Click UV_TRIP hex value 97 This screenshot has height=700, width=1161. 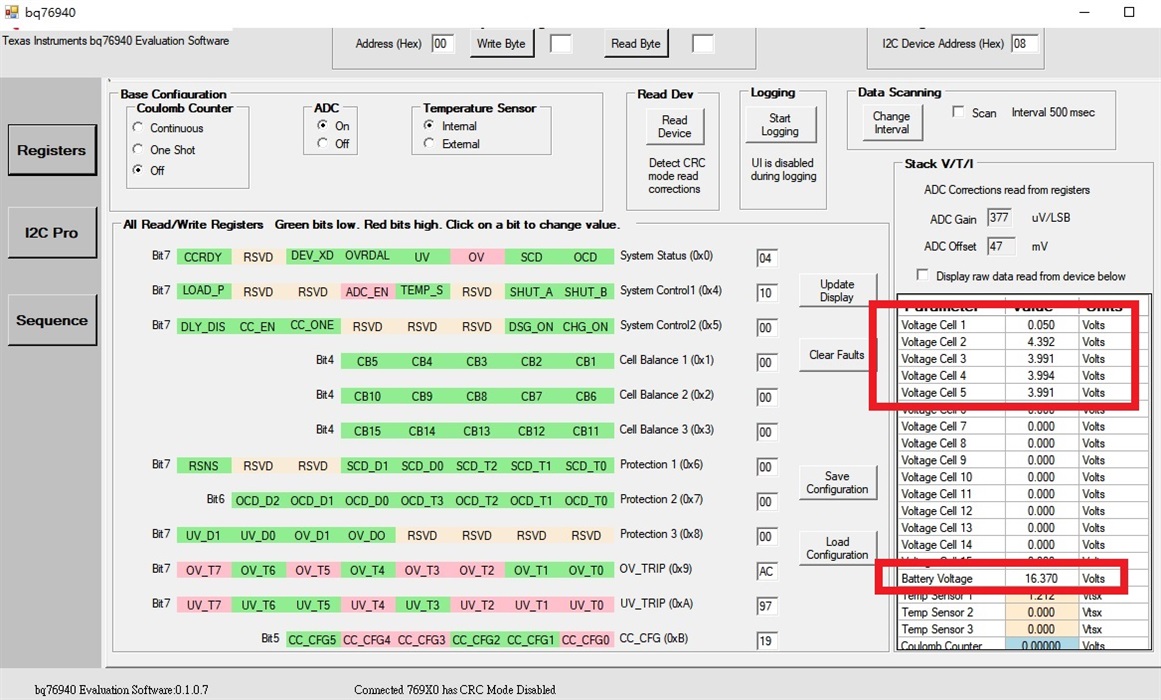click(766, 606)
